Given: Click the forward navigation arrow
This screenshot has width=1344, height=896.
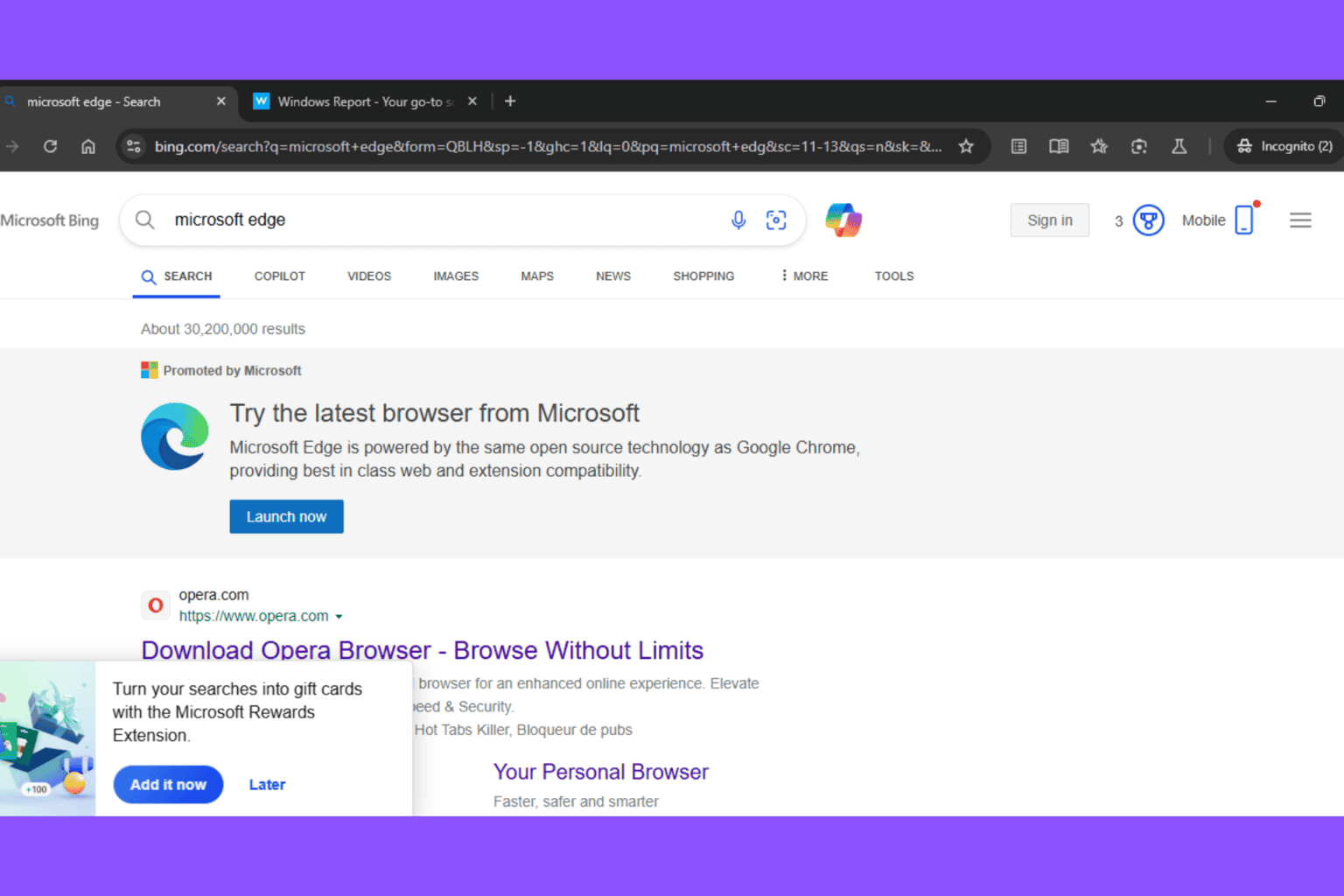Looking at the screenshot, I should tap(12, 146).
